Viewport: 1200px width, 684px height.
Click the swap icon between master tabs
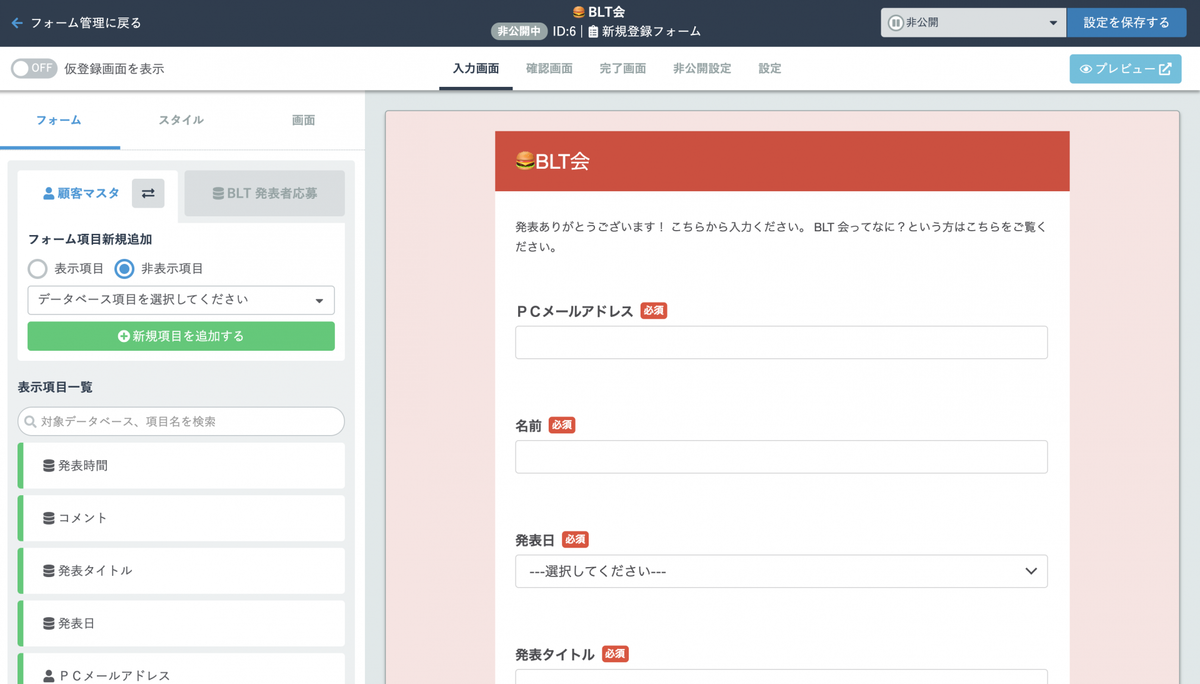coord(148,194)
